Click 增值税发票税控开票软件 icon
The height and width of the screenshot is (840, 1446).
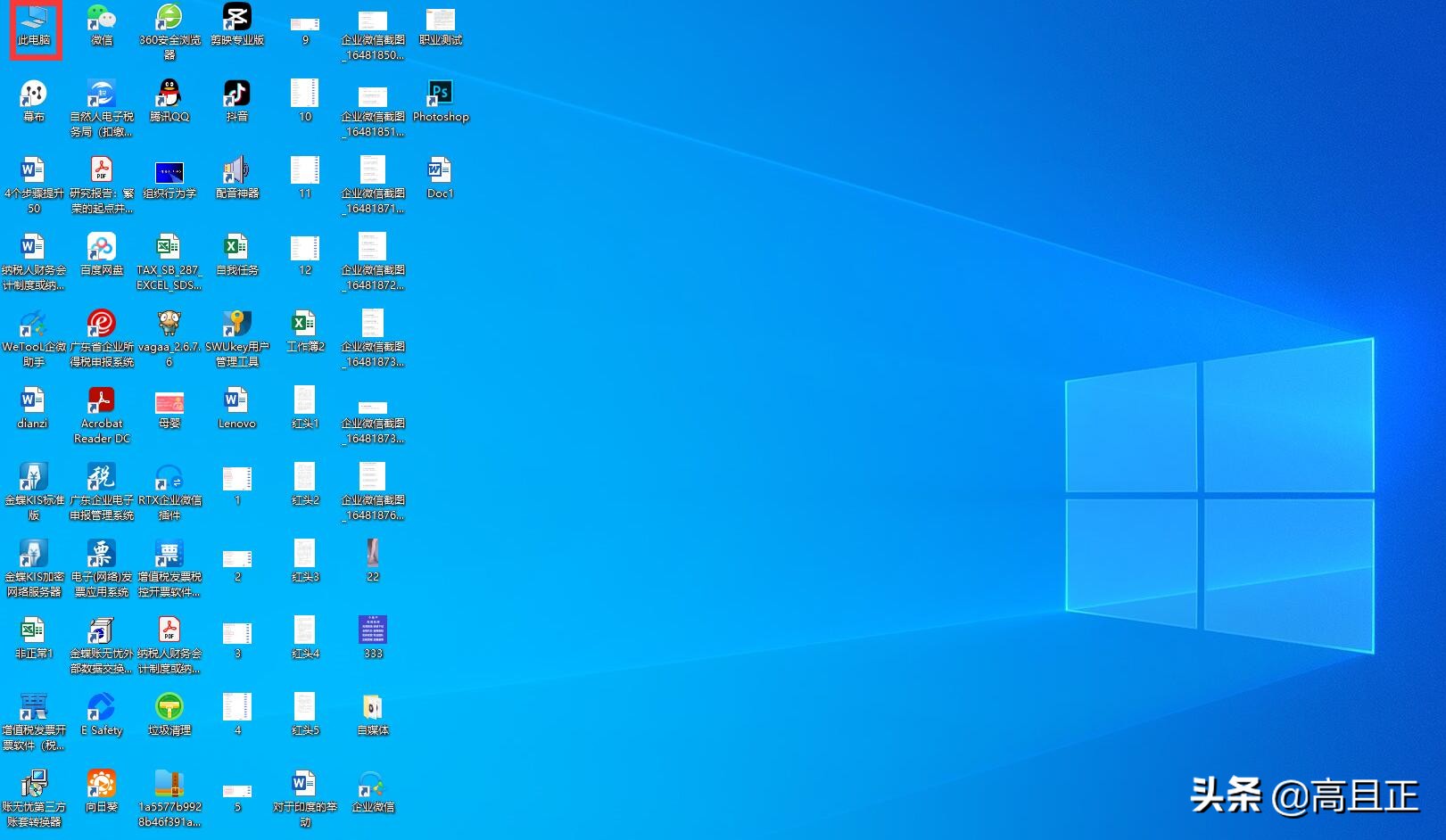(x=169, y=568)
